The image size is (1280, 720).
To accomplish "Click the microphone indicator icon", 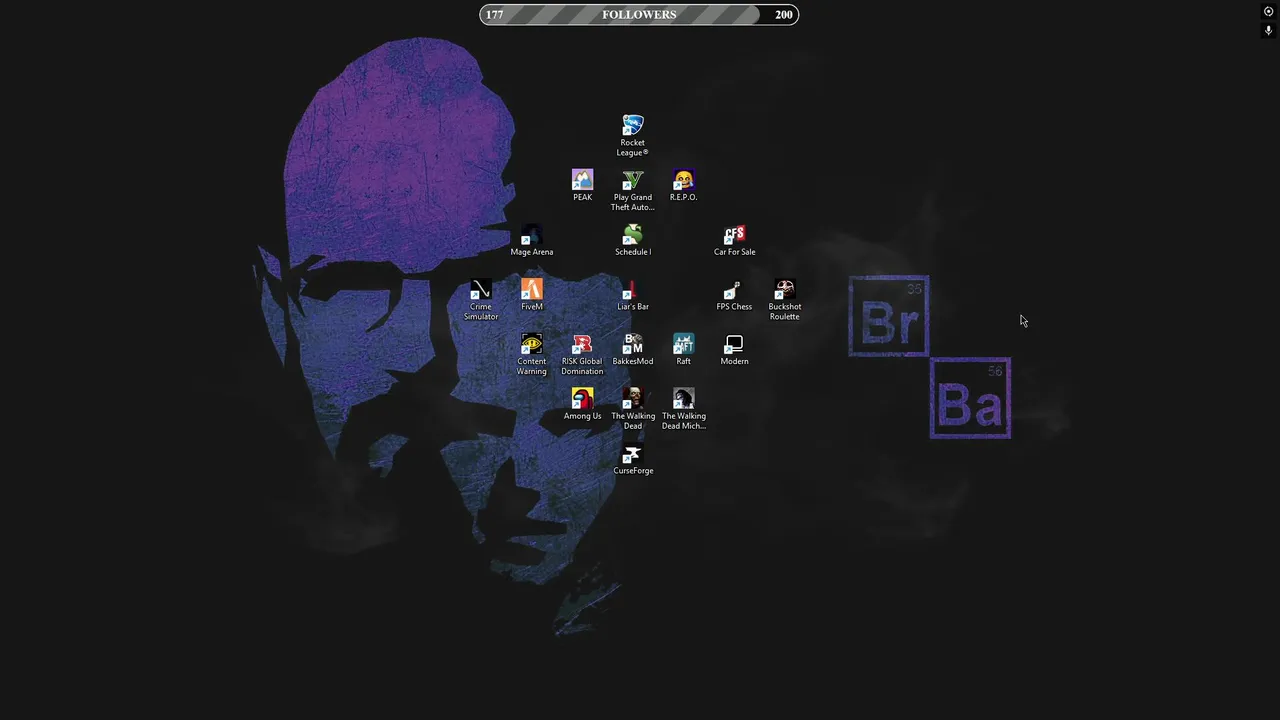I will coord(1269,31).
